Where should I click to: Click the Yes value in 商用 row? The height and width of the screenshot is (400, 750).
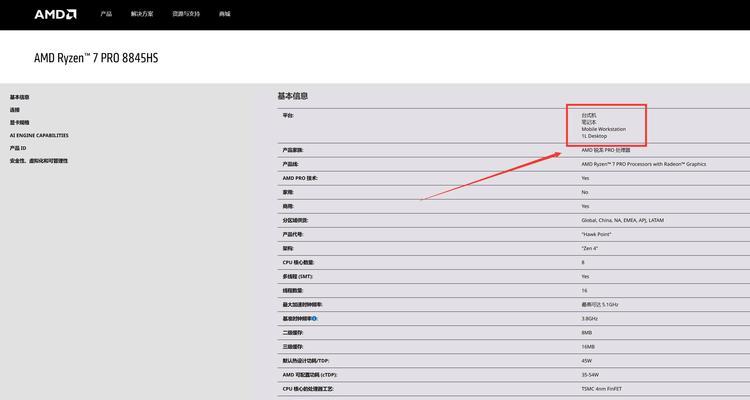point(585,206)
